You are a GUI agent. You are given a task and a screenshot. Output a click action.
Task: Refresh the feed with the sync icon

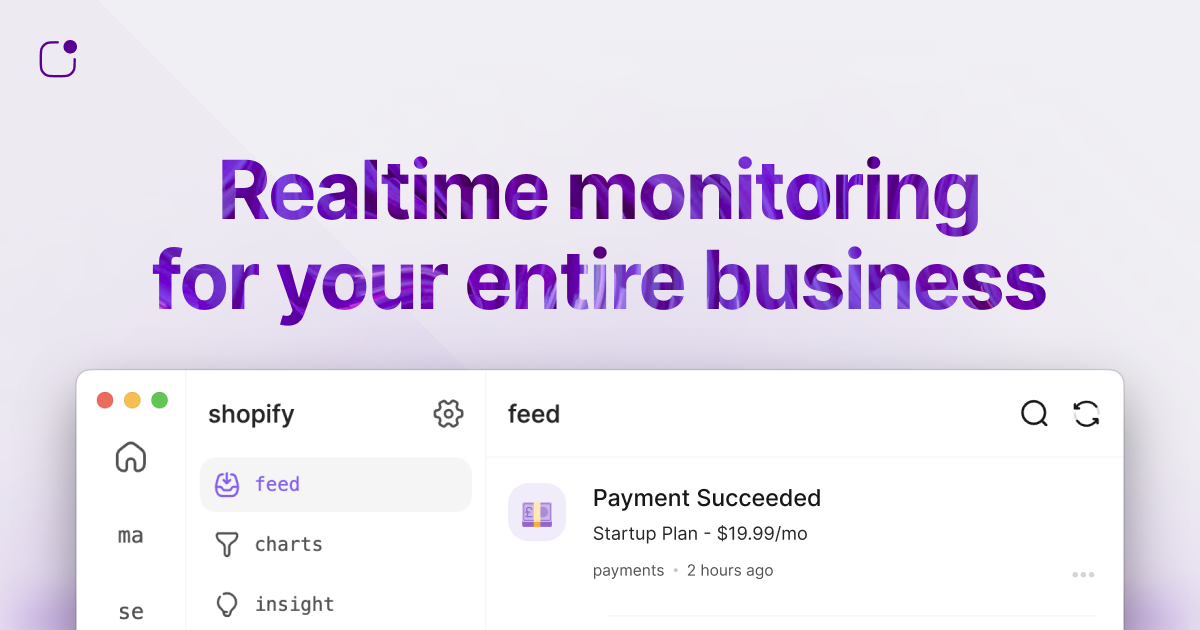tap(1086, 414)
